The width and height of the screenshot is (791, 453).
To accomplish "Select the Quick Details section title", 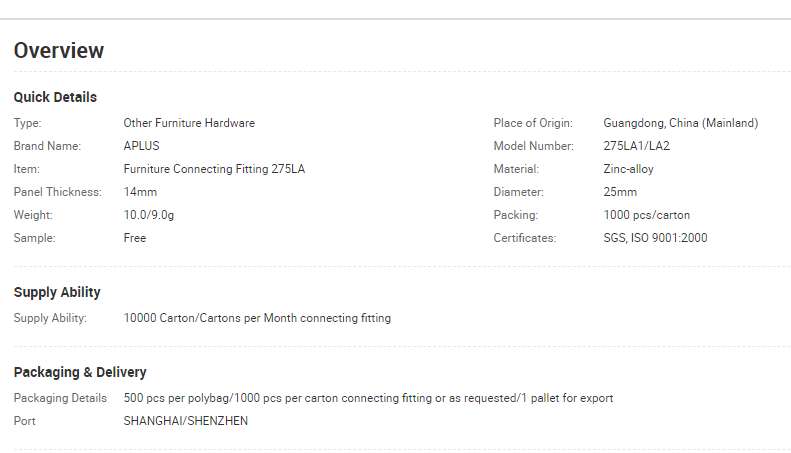I will coord(55,97).
